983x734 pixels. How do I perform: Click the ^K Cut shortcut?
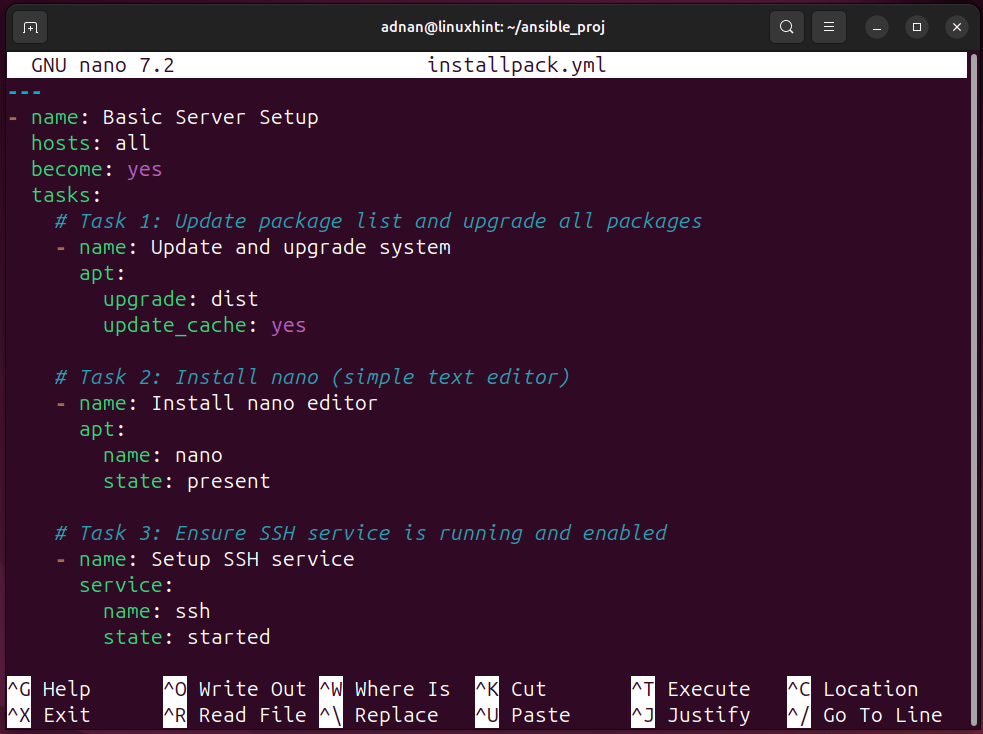511,689
